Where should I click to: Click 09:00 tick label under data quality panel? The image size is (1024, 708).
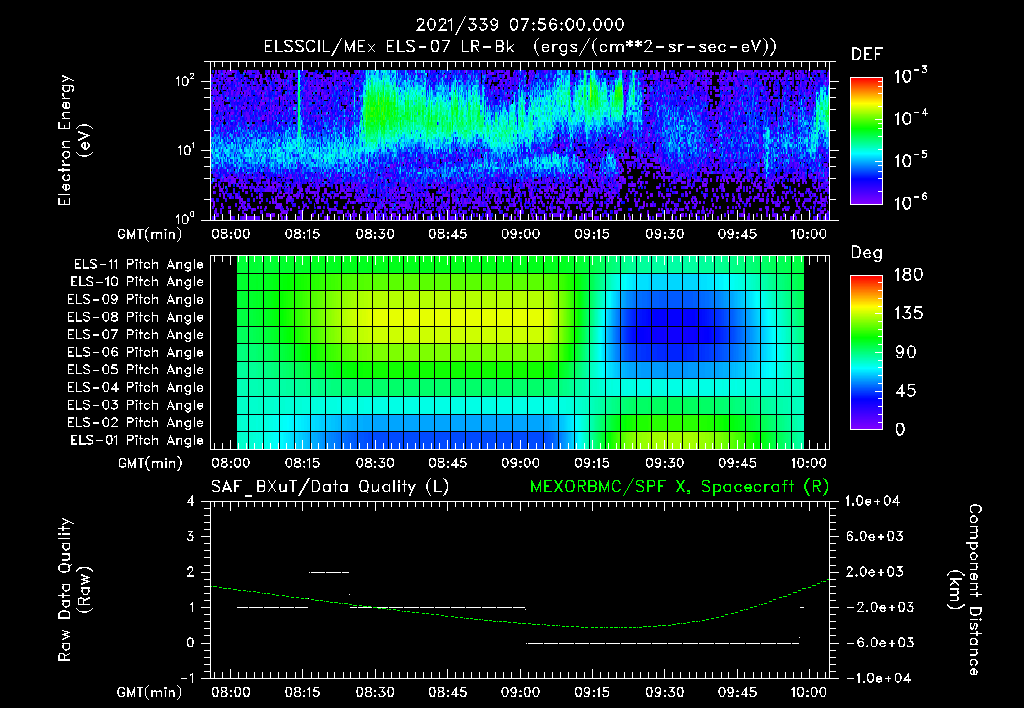click(520, 692)
